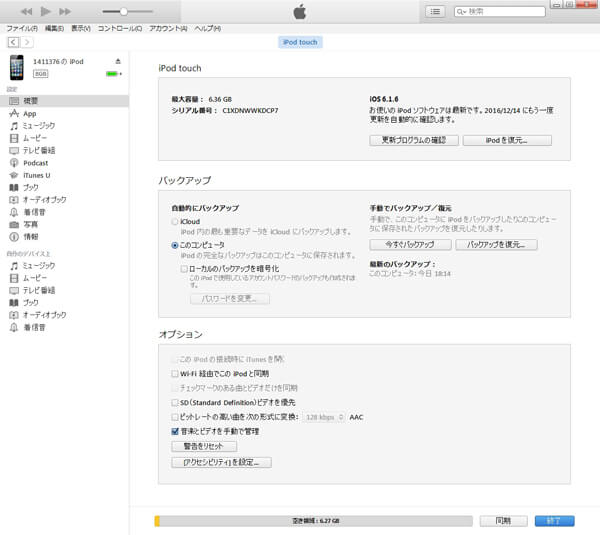Open the ファイル menu
The width and height of the screenshot is (600, 535).
click(22, 28)
